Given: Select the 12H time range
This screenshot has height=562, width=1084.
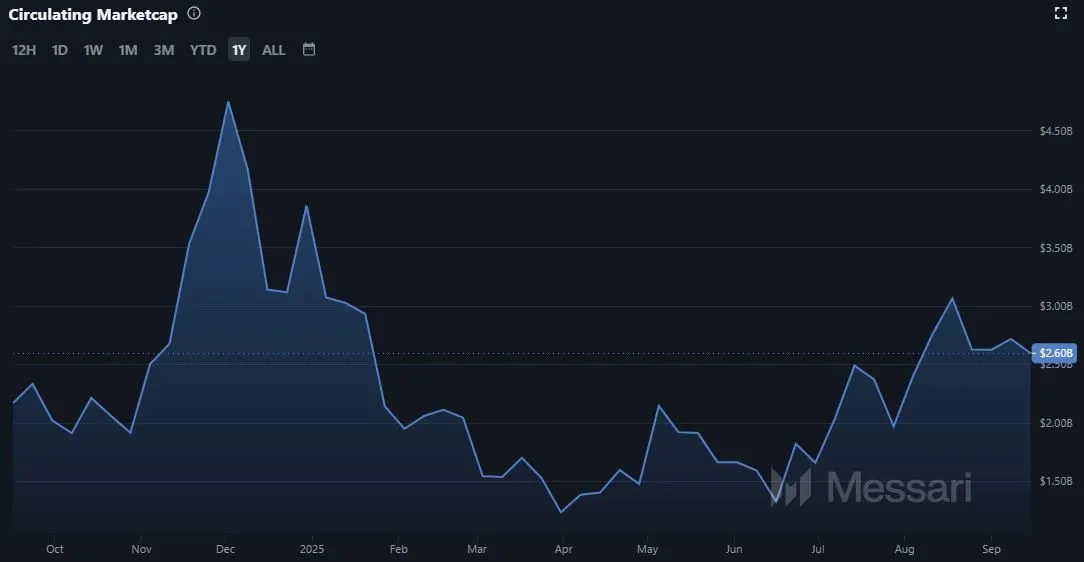Looking at the screenshot, I should [x=24, y=50].
